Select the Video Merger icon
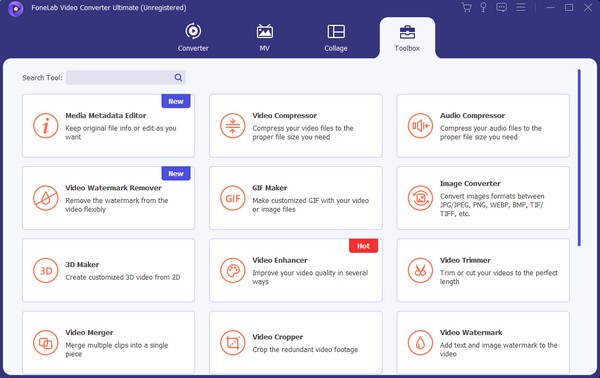This screenshot has width=600, height=378. click(46, 343)
